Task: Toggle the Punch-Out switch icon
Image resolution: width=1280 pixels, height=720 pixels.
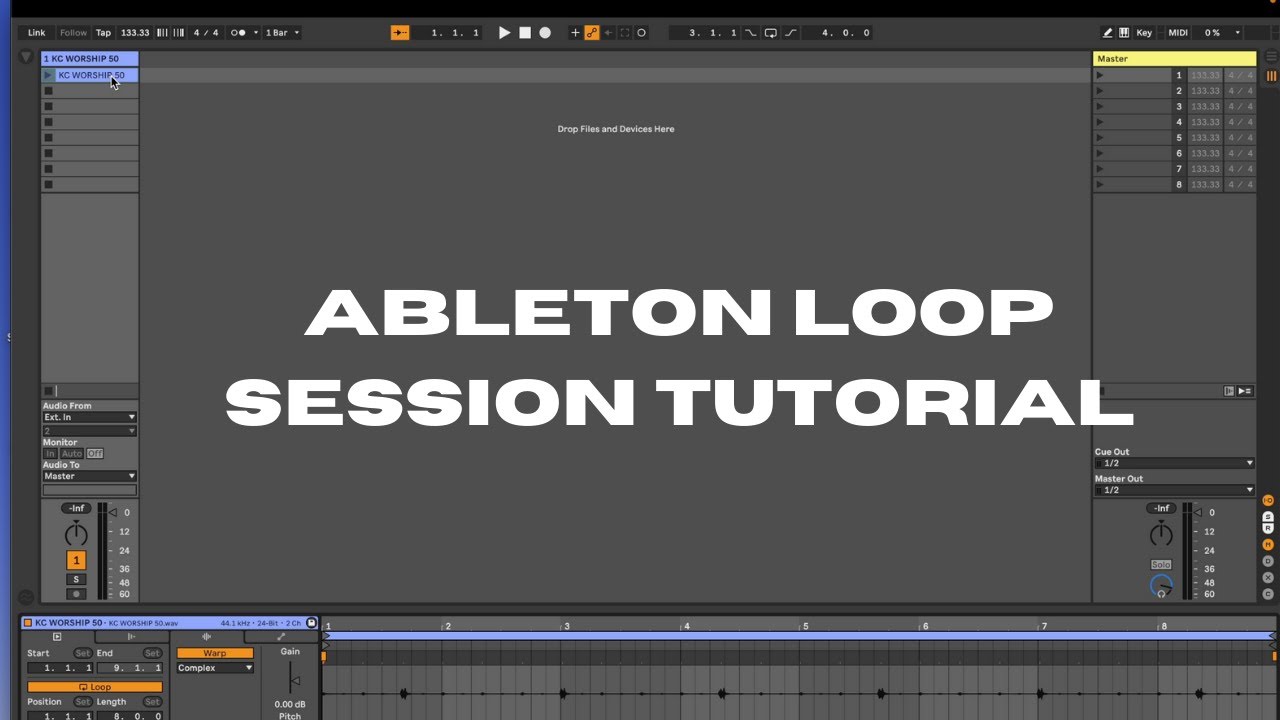Action: [791, 33]
